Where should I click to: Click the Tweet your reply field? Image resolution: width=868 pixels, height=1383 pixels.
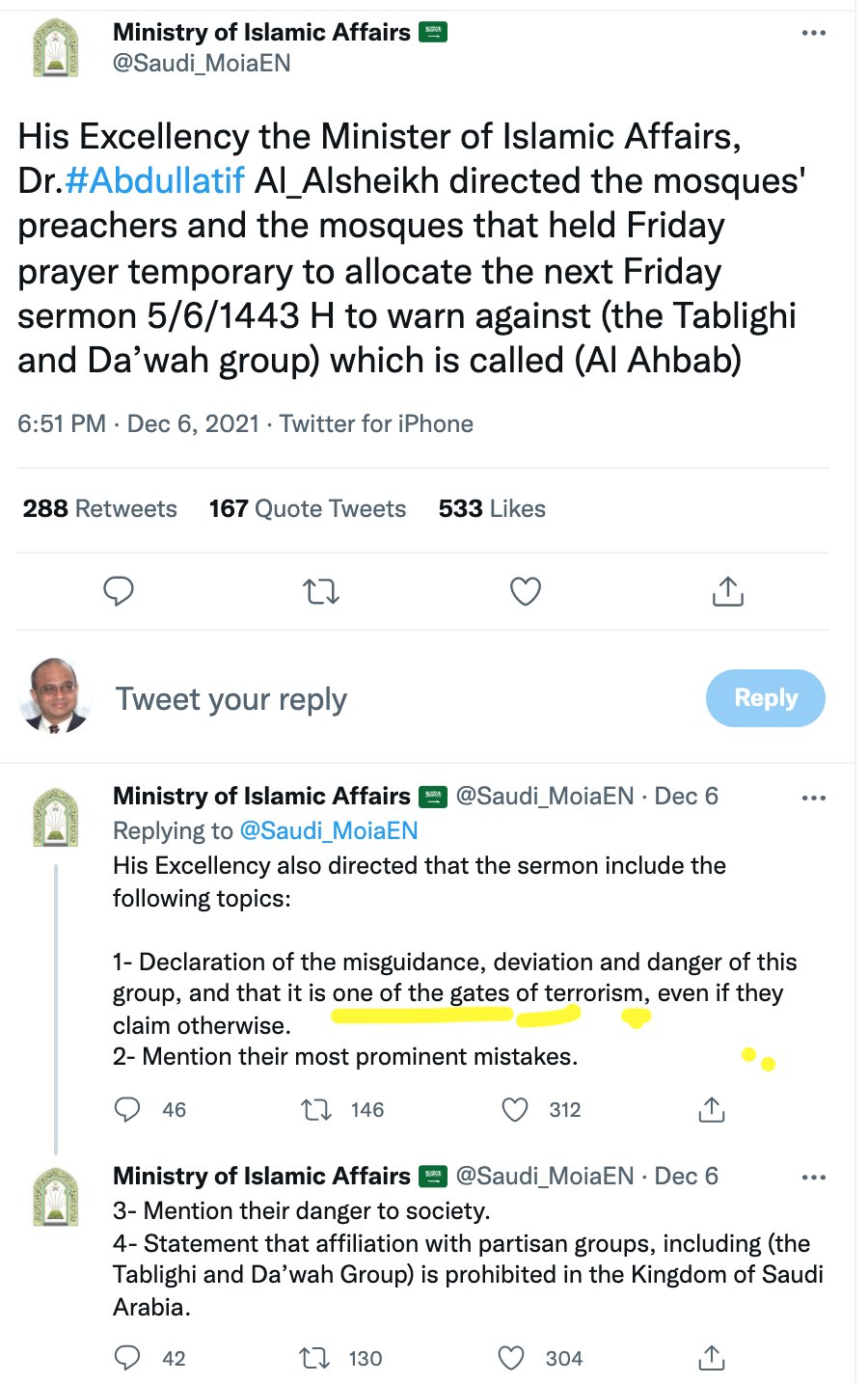(231, 699)
